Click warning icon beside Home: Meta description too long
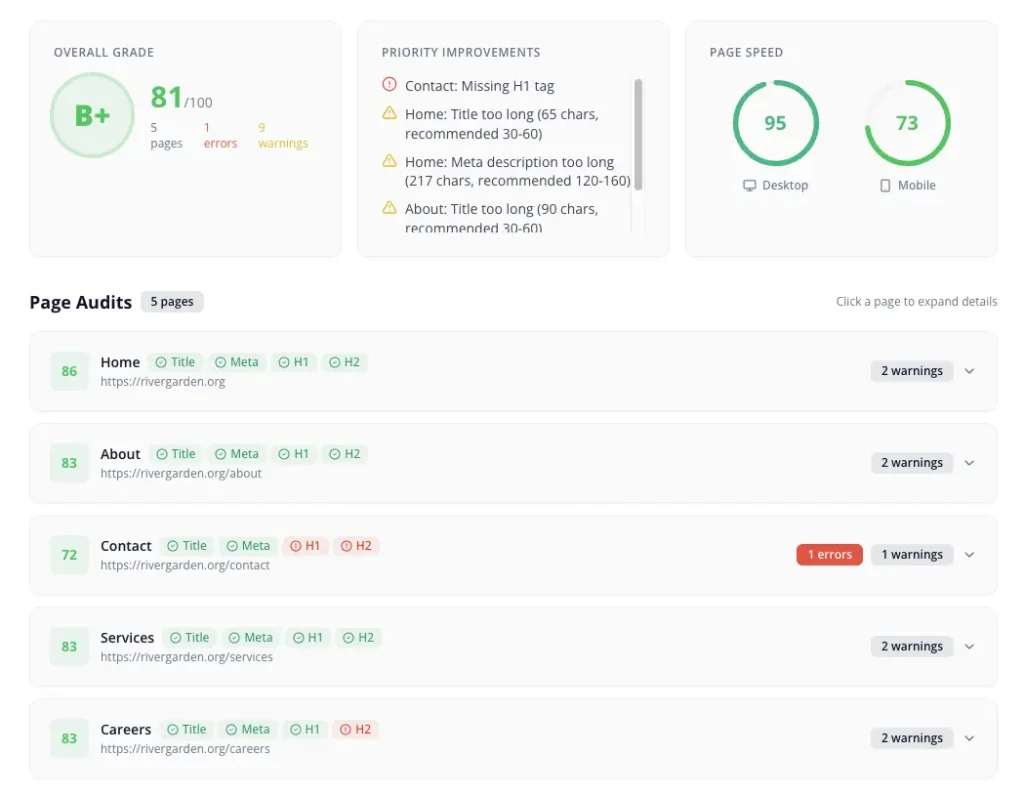 coord(389,161)
